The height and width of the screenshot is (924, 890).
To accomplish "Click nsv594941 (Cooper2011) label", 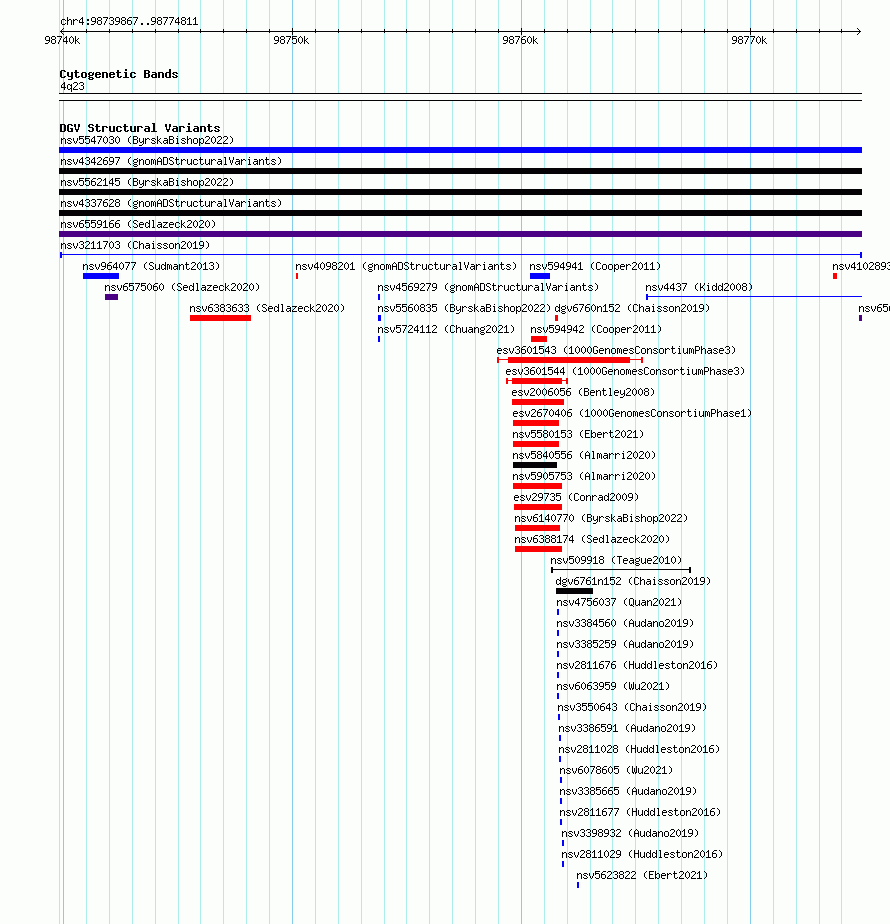I will (x=595, y=266).
